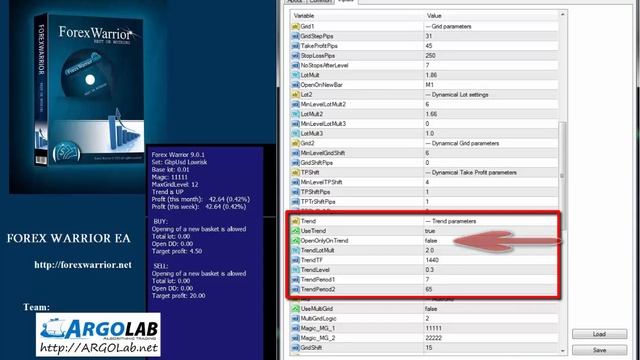Click the UseMultiGrid boolean icon
The height and width of the screenshot is (360, 640).
tap(295, 309)
